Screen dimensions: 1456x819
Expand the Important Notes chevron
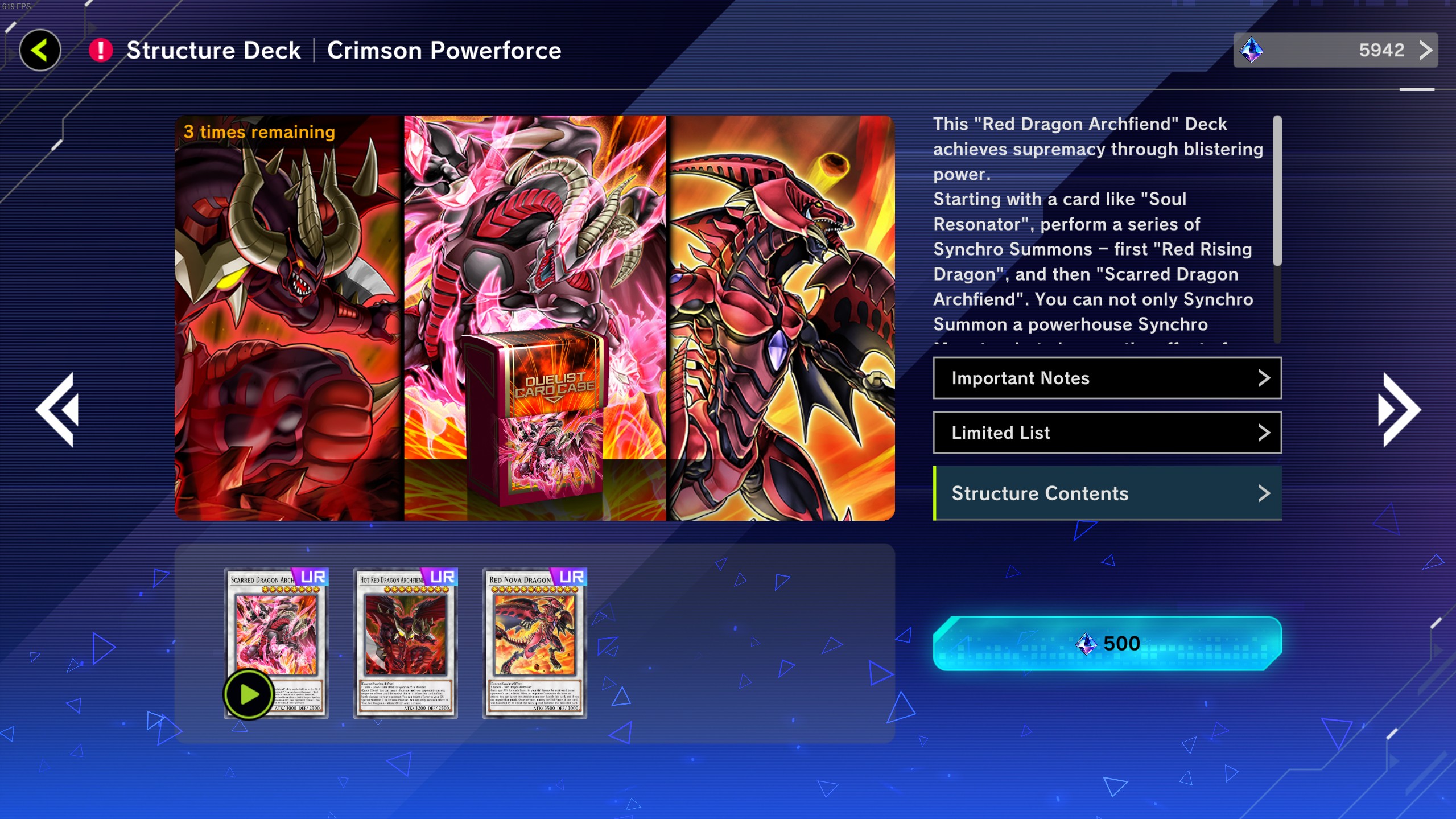point(1264,378)
